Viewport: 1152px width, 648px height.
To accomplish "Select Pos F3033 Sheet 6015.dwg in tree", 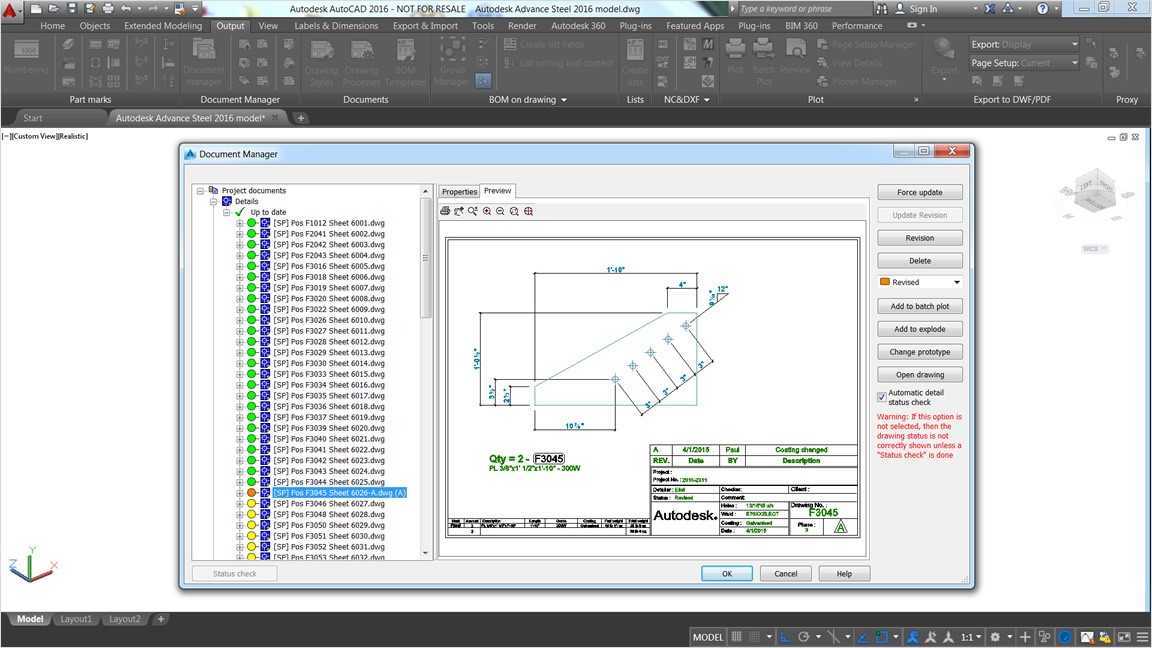I will click(329, 374).
